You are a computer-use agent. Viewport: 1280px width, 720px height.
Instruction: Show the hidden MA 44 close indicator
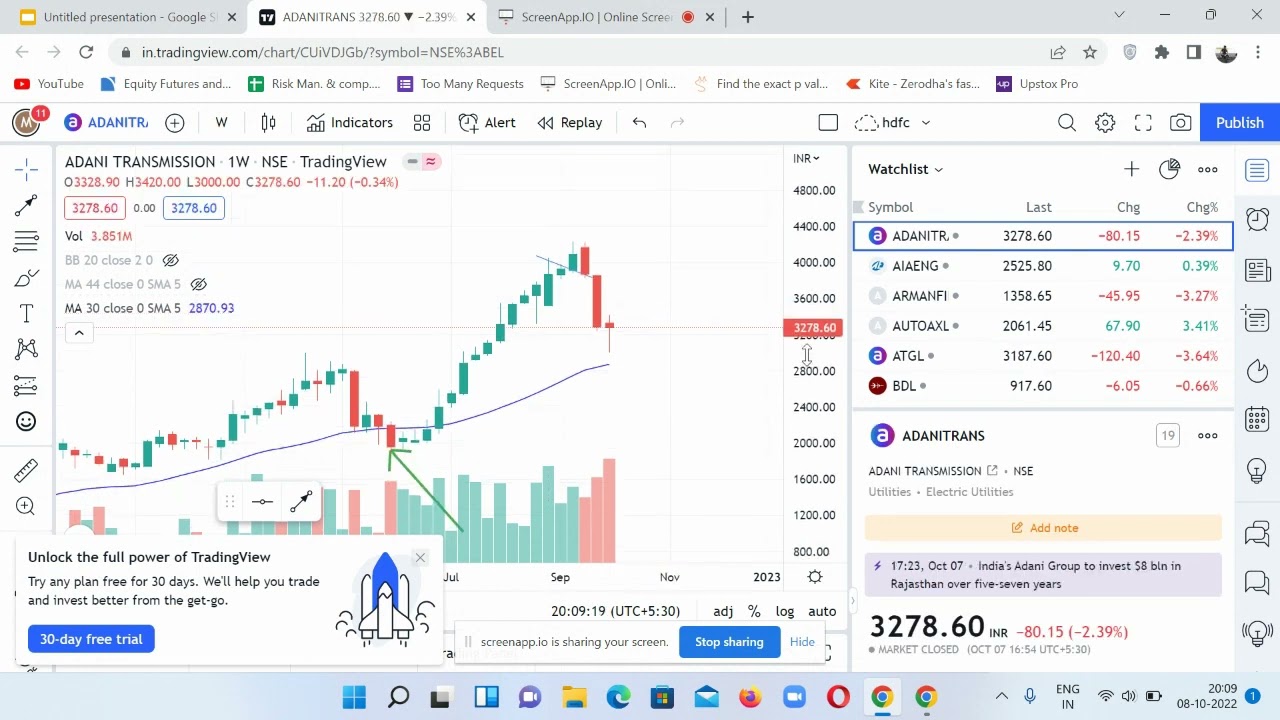(x=198, y=284)
